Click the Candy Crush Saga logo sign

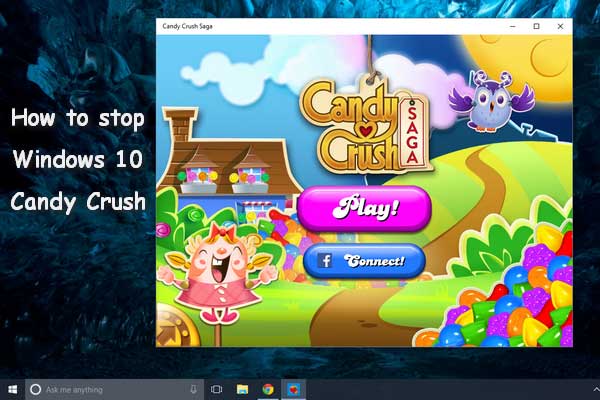pyautogui.click(x=366, y=126)
